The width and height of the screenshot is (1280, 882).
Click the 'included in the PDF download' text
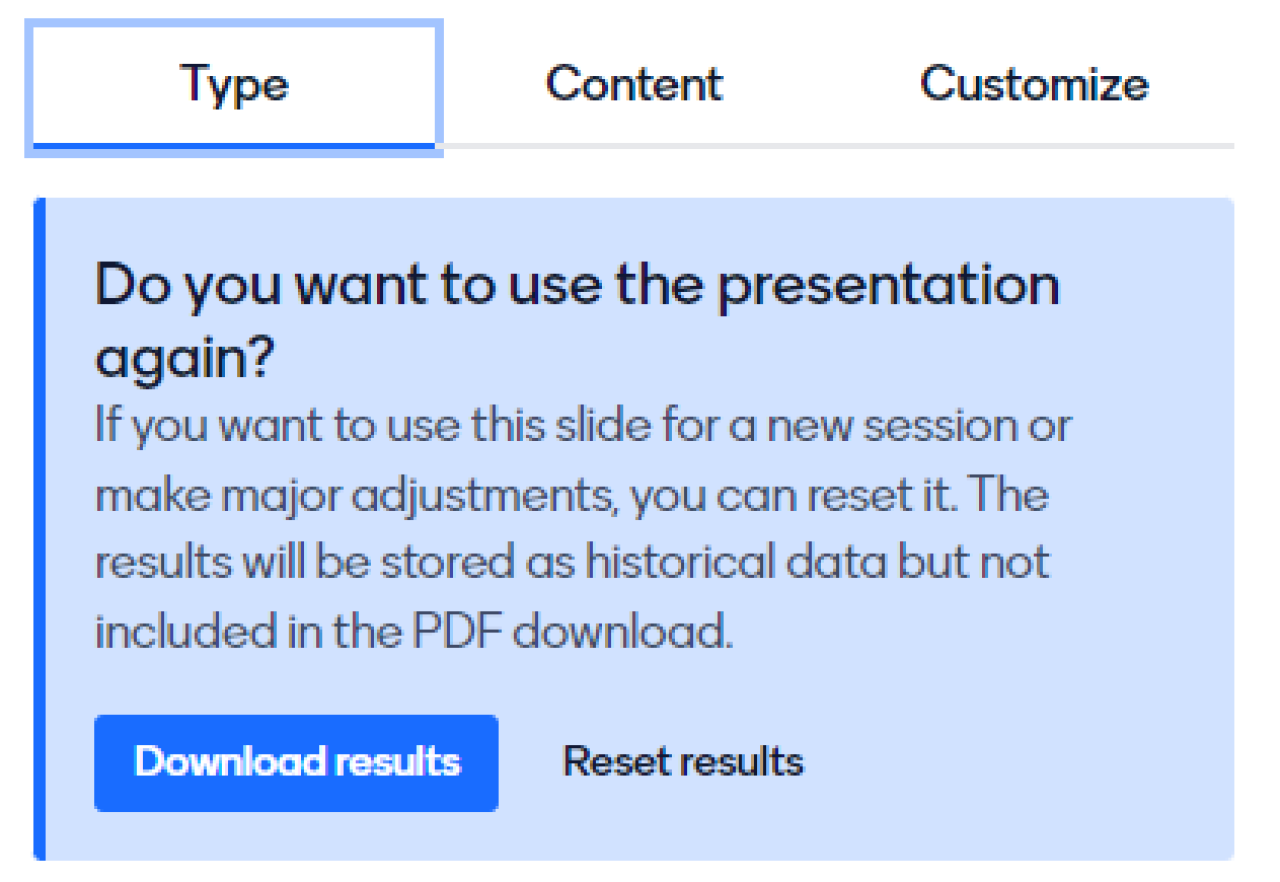point(413,631)
